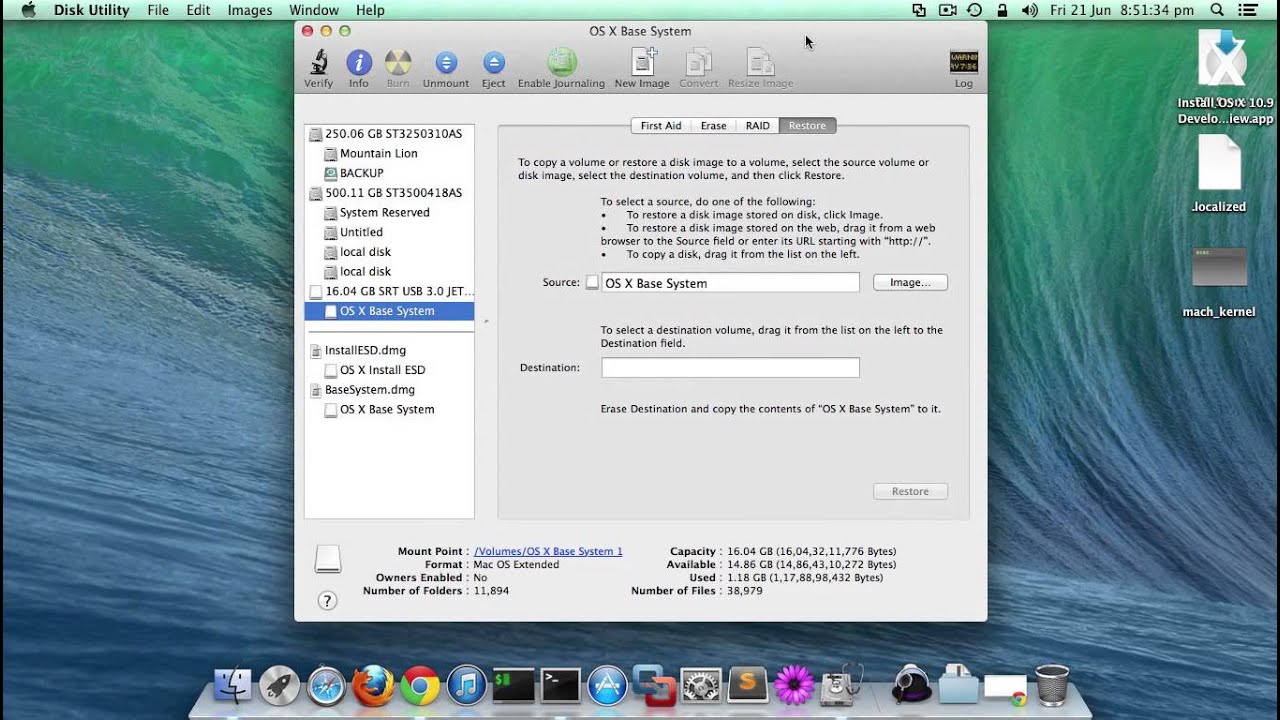The height and width of the screenshot is (720, 1280).
Task: Open Finder from the Dock
Action: [233, 685]
